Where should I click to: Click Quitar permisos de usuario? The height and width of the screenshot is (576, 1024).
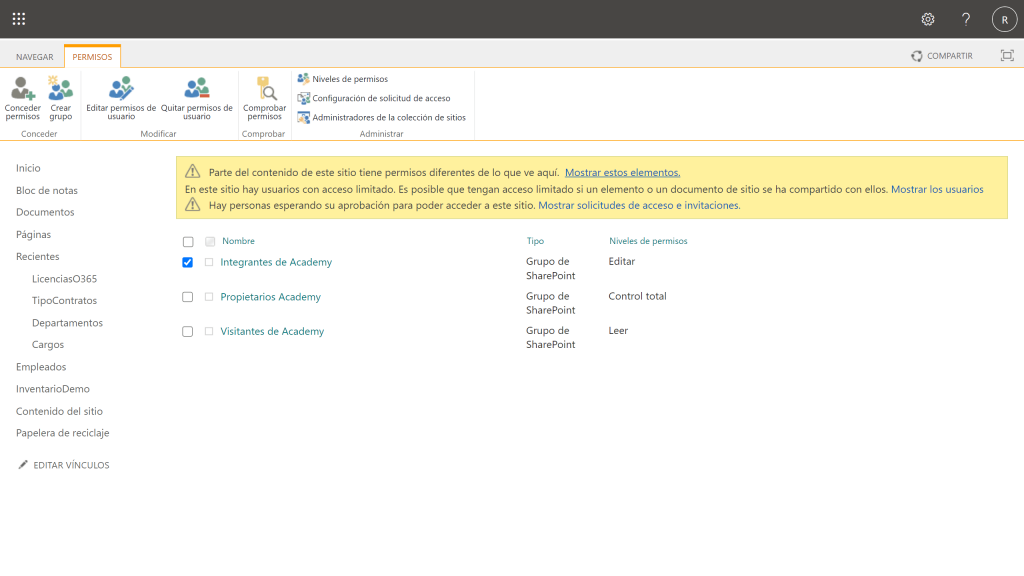pos(195,97)
